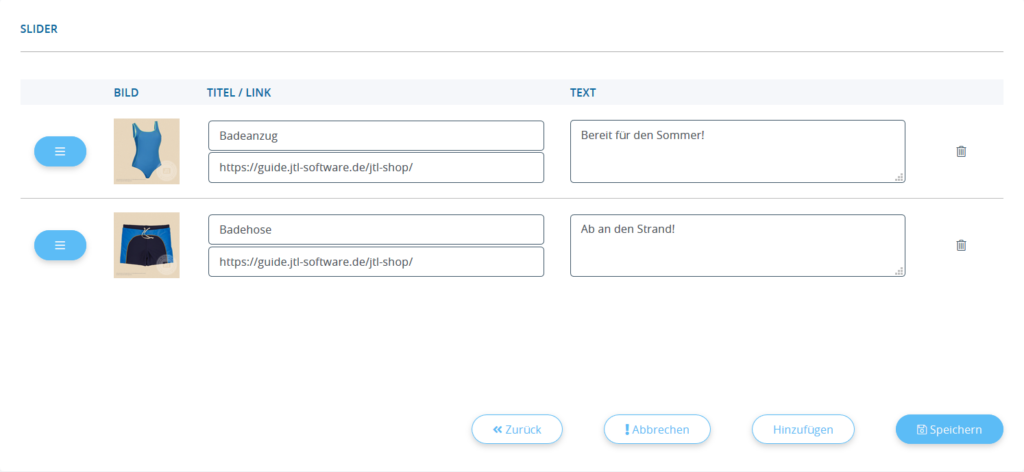Click the drag handle for Badeanzug row

click(x=60, y=151)
